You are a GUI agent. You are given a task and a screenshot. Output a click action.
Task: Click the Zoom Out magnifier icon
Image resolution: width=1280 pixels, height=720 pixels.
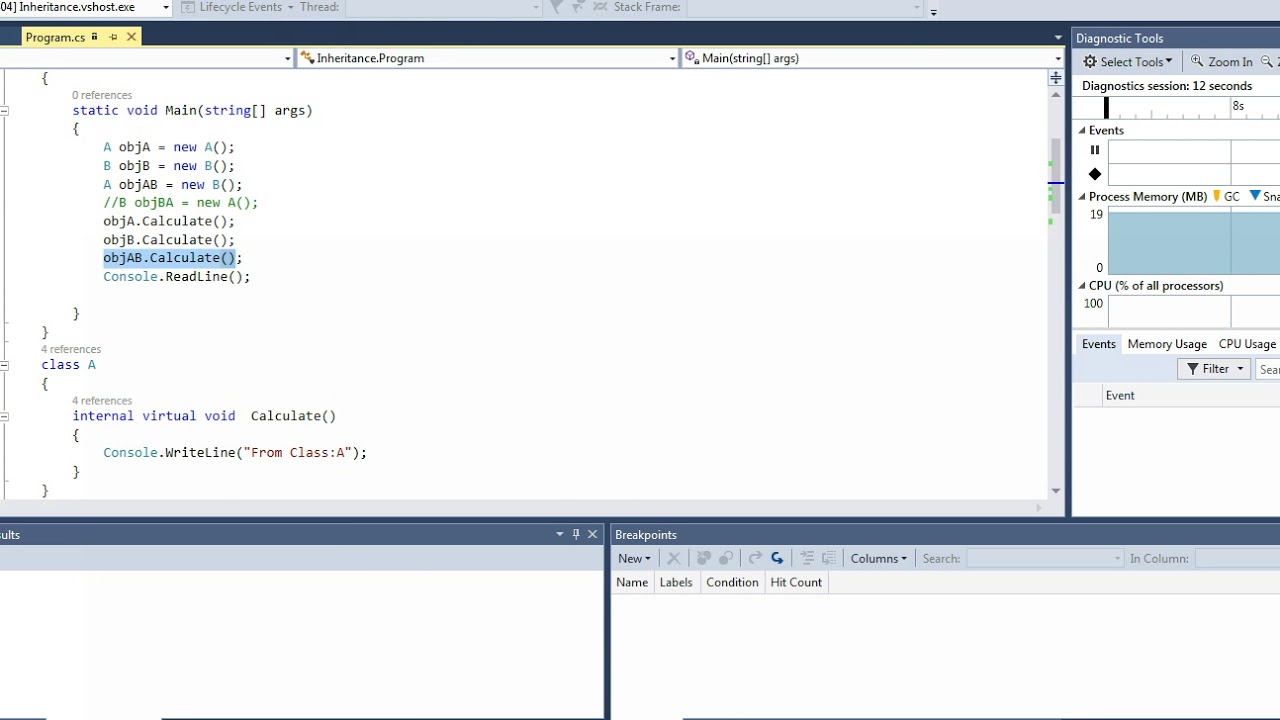(x=1268, y=62)
